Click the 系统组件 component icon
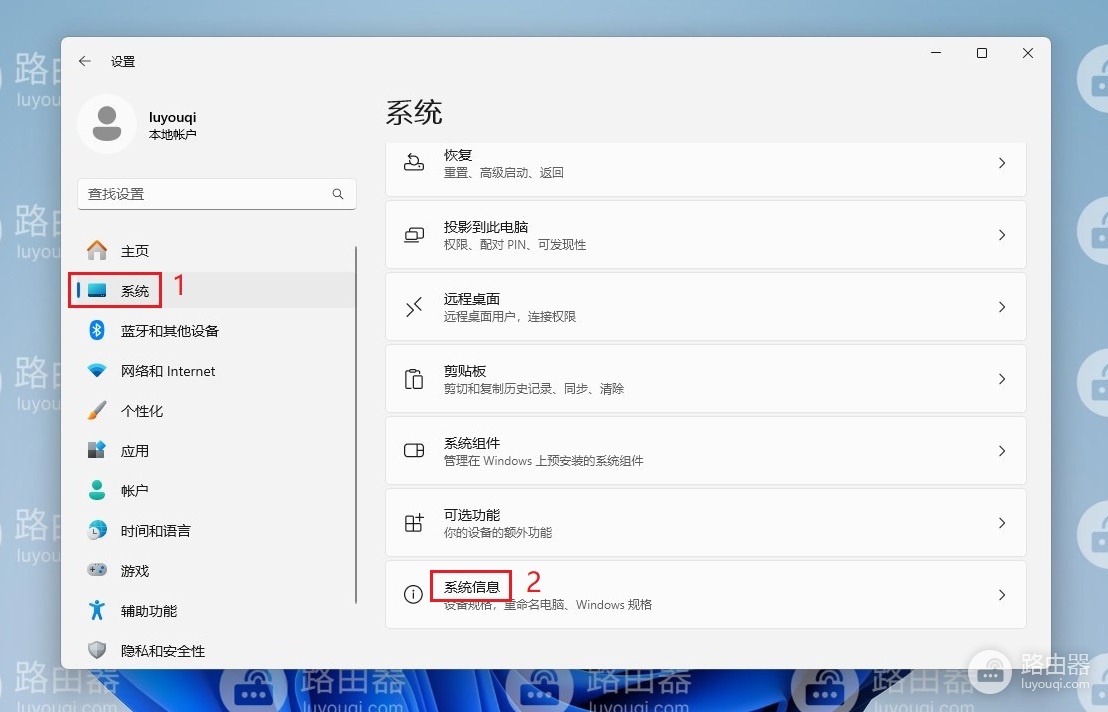 pos(413,451)
